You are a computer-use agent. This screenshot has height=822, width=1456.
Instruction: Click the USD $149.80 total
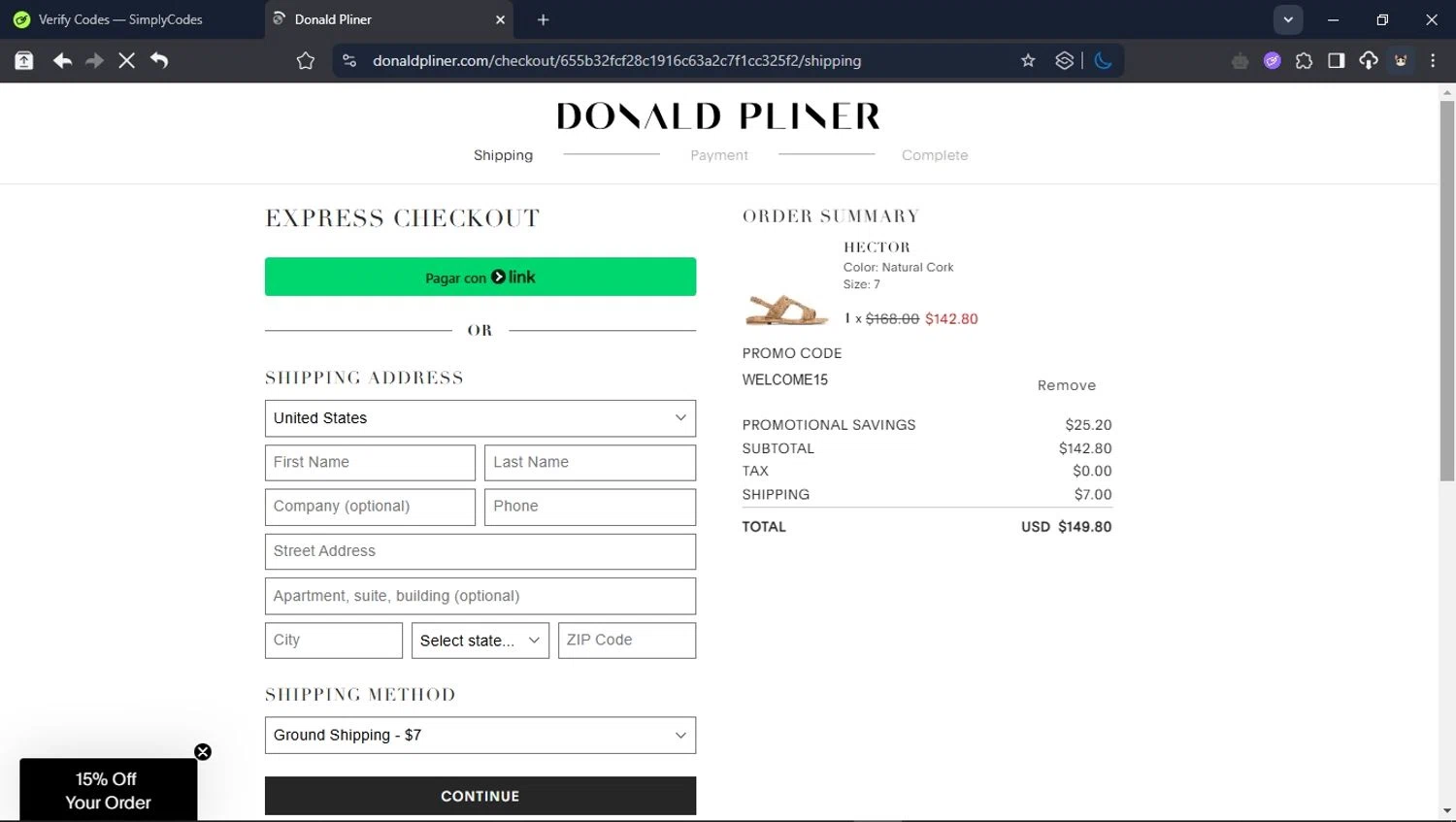click(1066, 527)
